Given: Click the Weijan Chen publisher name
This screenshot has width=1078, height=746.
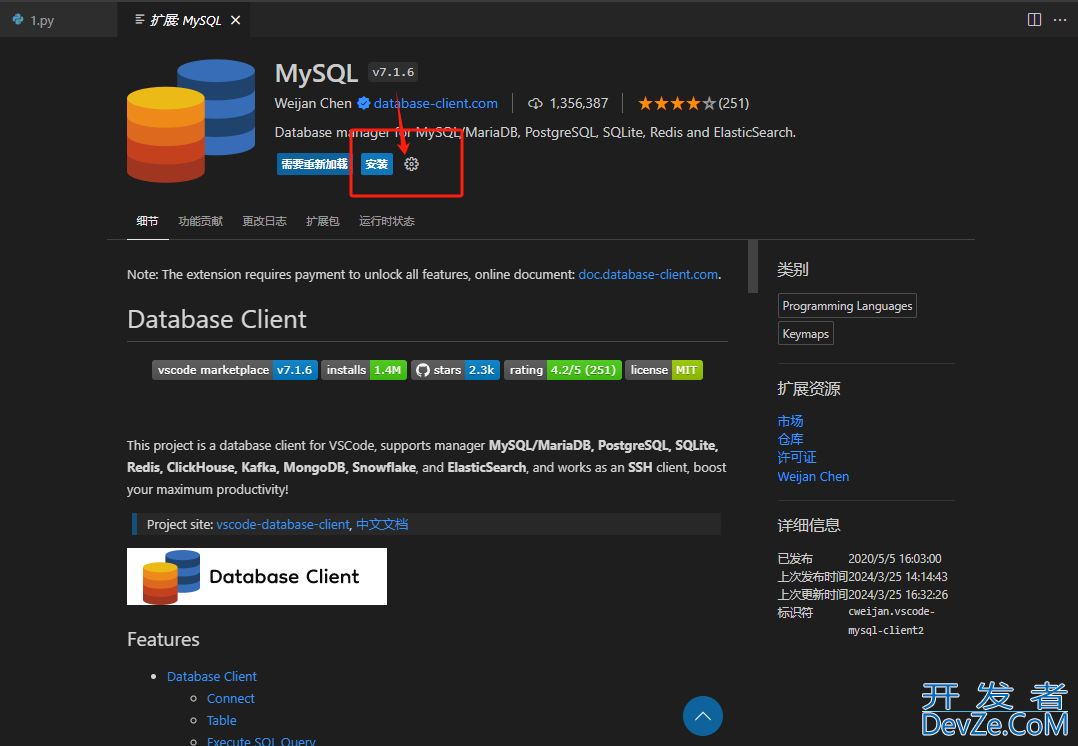Looking at the screenshot, I should click(x=313, y=103).
